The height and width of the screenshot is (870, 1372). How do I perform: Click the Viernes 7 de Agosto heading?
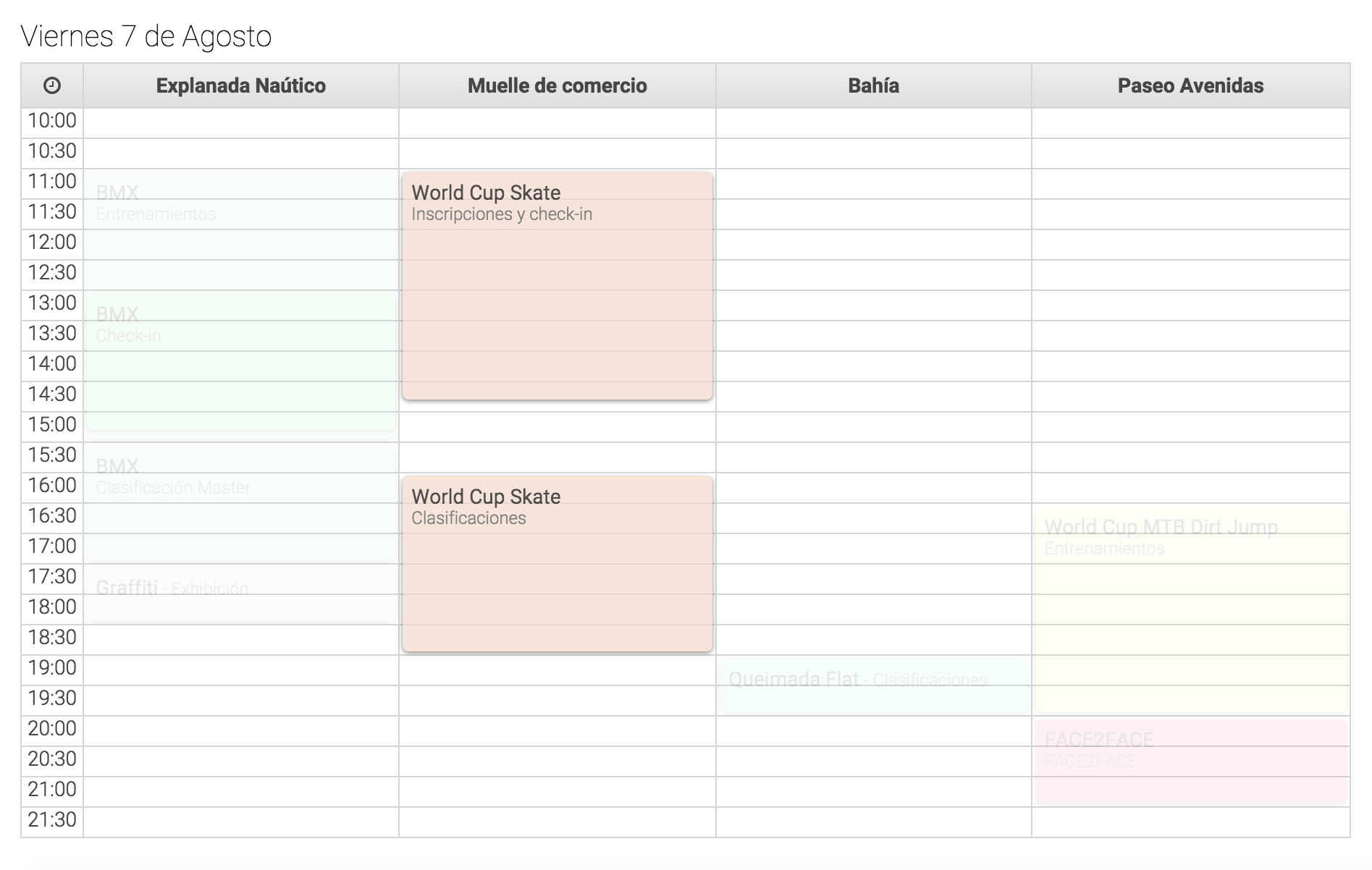(146, 36)
